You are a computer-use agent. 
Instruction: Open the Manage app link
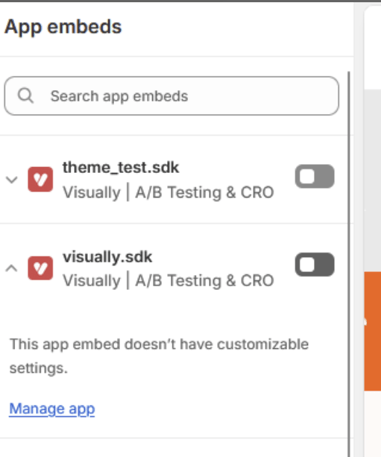(x=52, y=409)
